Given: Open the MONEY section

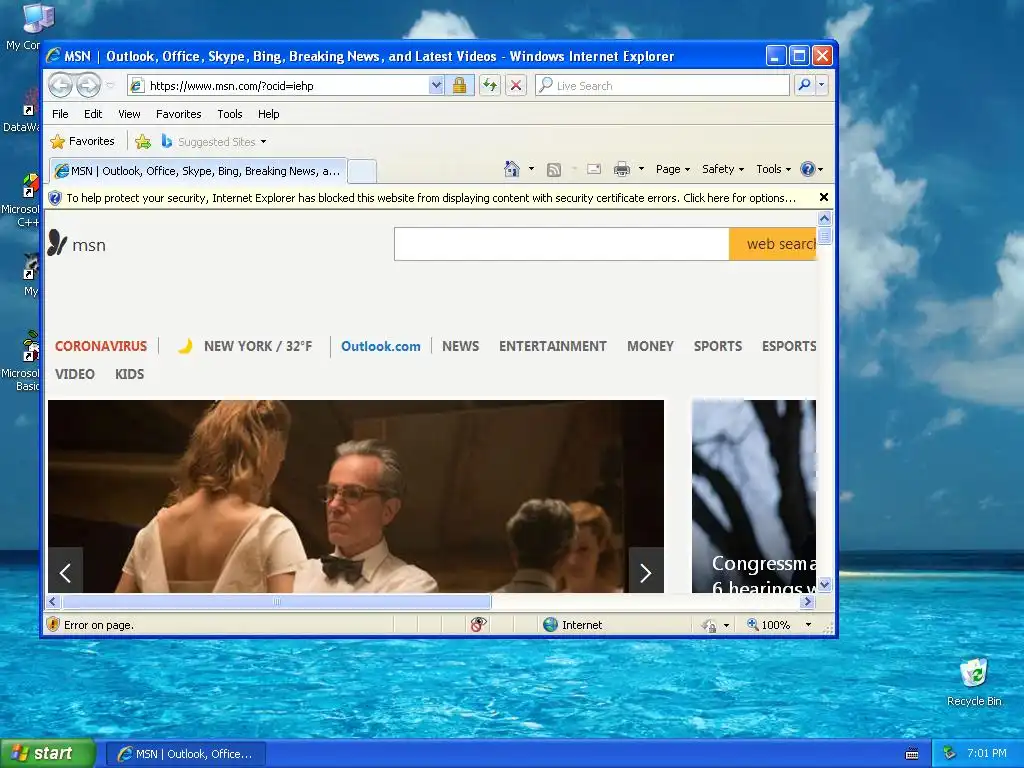Looking at the screenshot, I should [x=650, y=346].
